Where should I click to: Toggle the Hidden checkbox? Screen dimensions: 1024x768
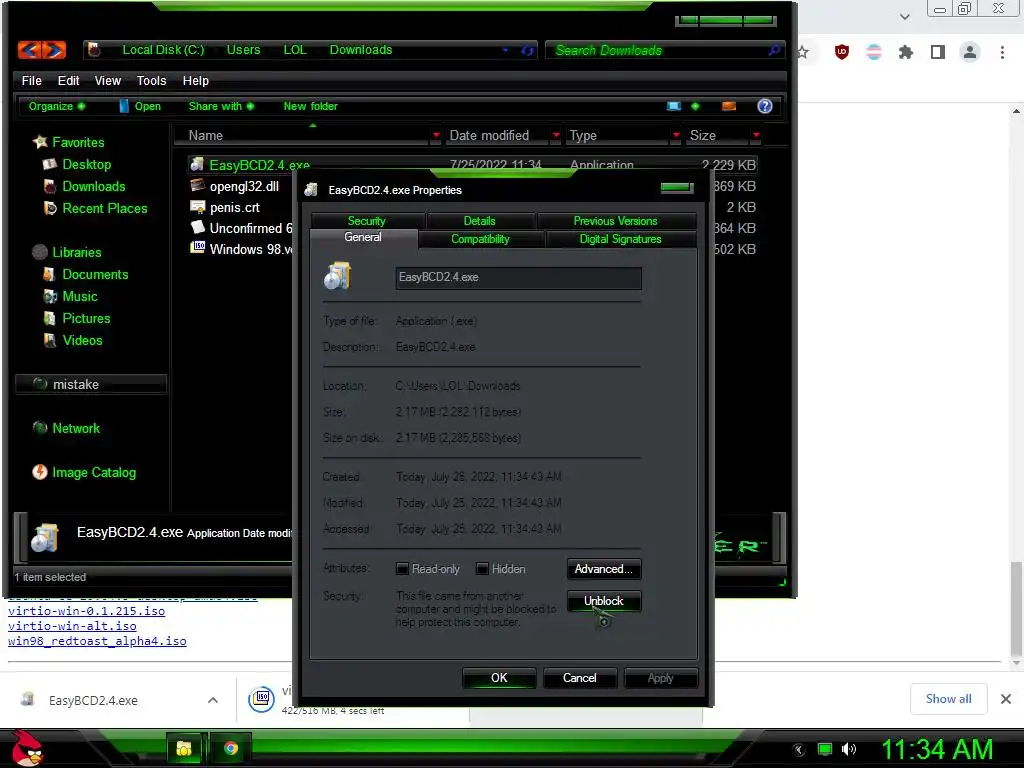482,569
